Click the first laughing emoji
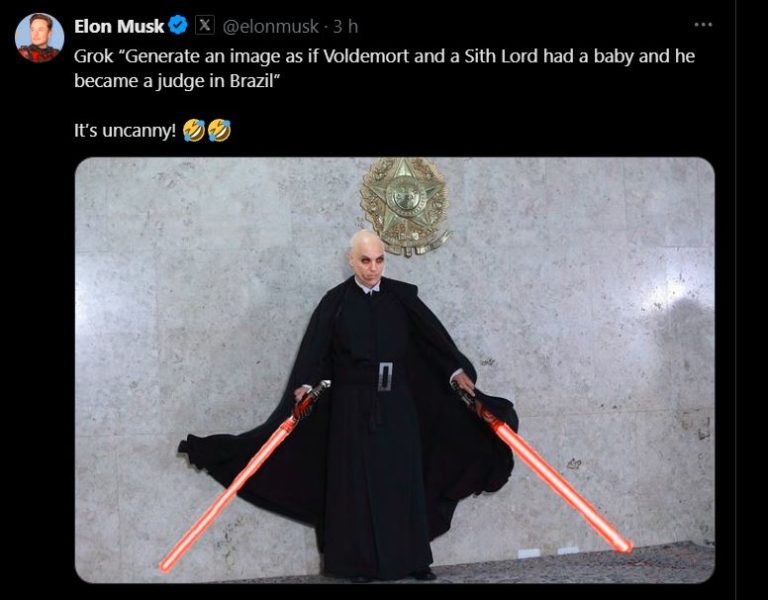Screen dimensions: 768x600 194,131
